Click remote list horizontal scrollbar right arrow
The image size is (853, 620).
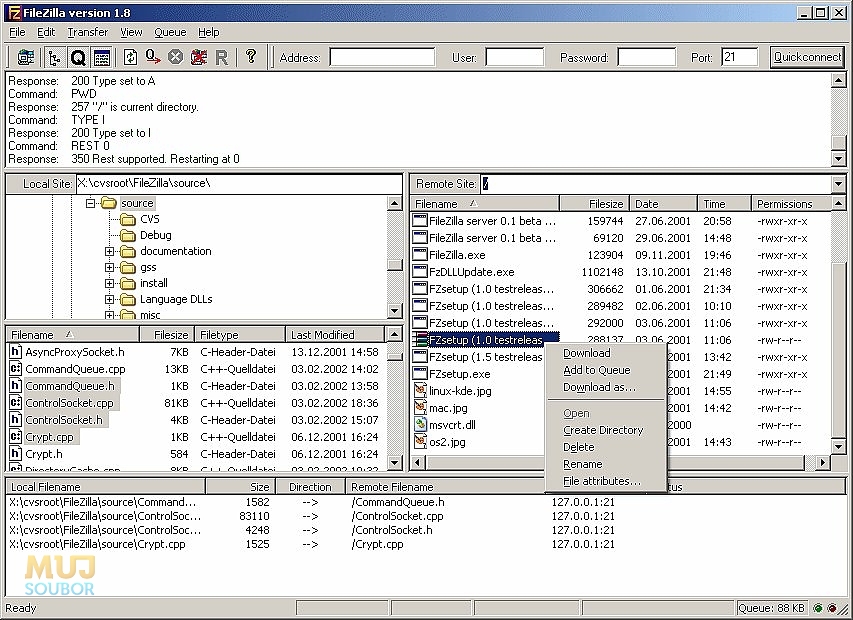pos(823,462)
